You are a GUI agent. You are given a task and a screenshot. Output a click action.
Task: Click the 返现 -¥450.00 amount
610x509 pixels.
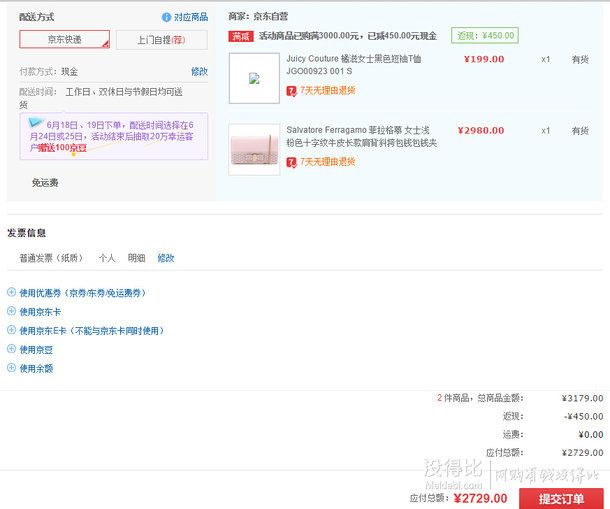pos(584,416)
